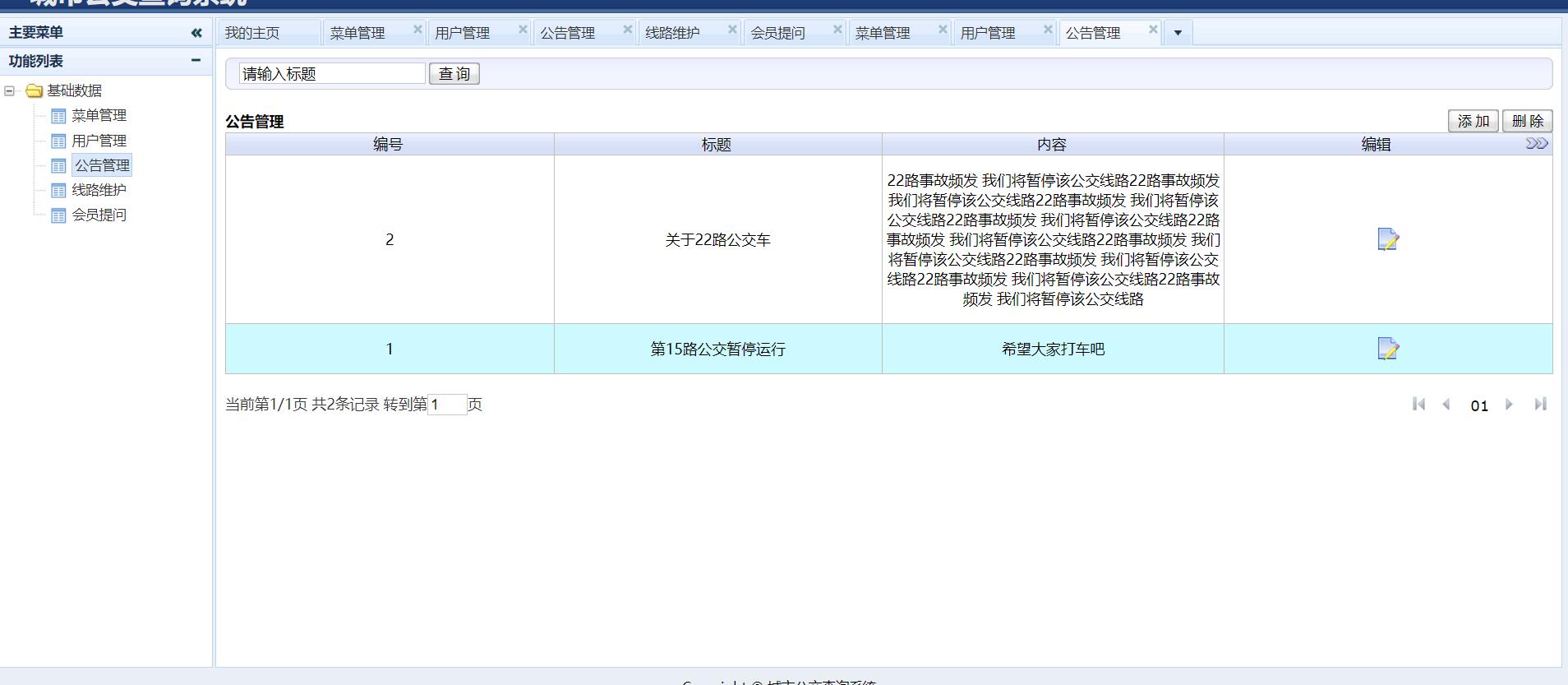Screen dimensions: 1568x685
Task: Close the second 用户管理 tab
Action: click(1048, 30)
